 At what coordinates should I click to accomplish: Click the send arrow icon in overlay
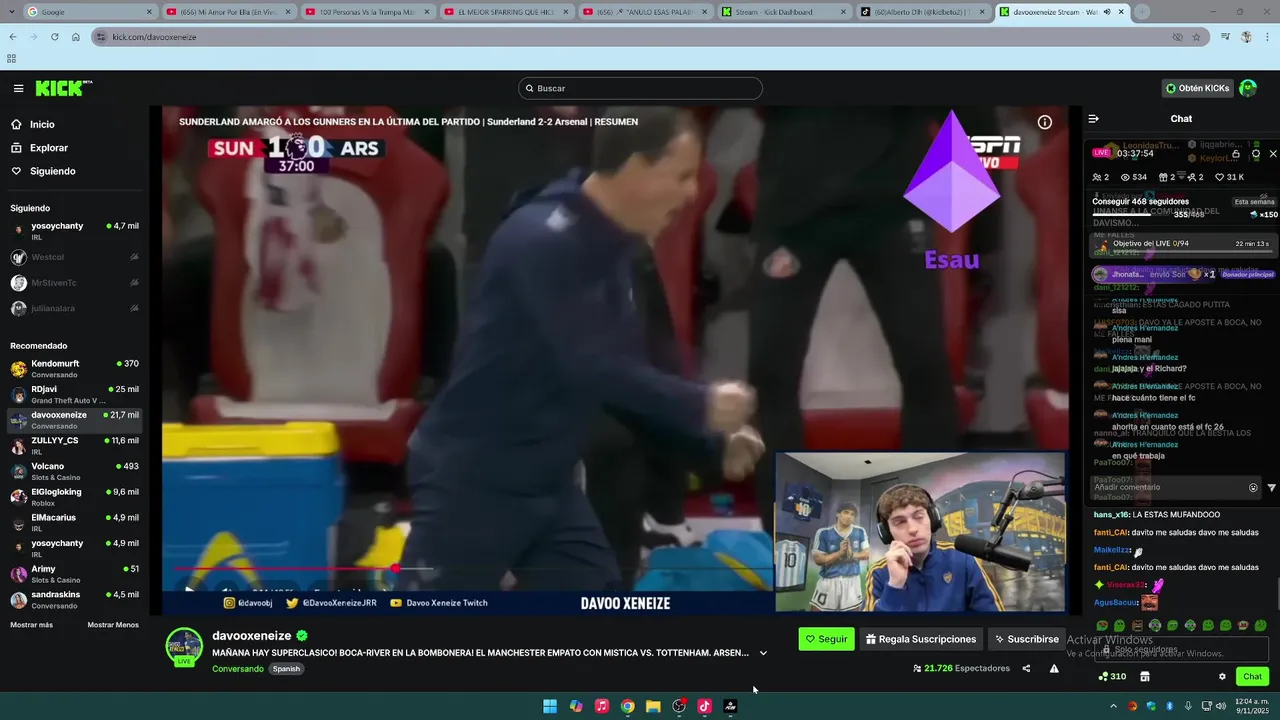tap(1272, 488)
